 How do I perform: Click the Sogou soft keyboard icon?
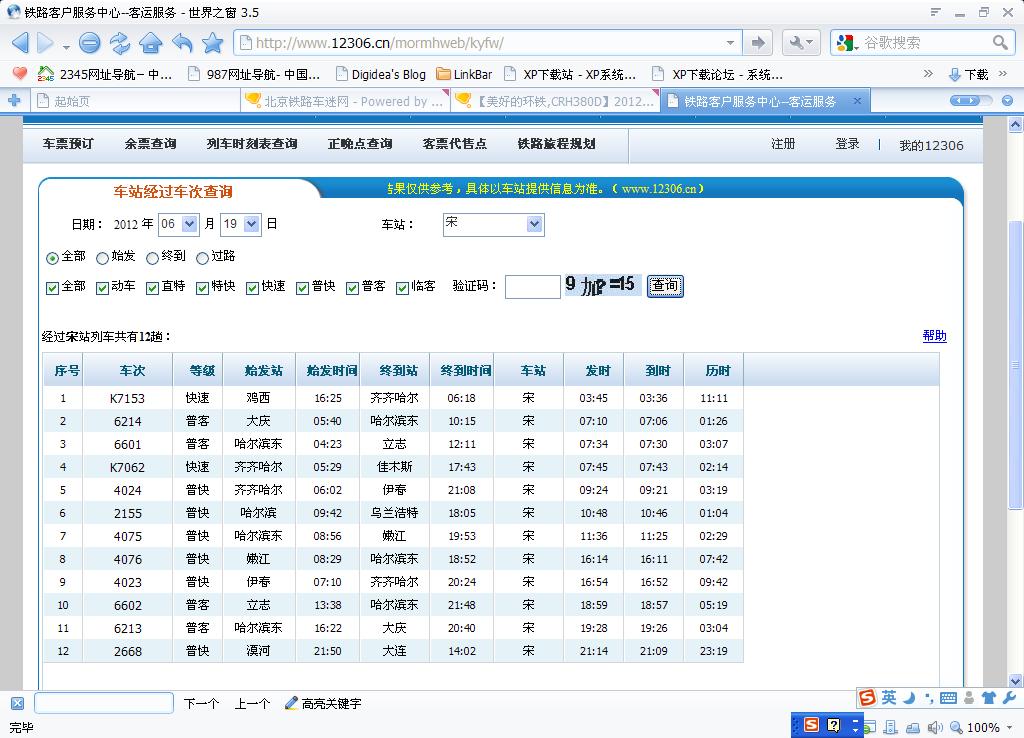pos(948,698)
